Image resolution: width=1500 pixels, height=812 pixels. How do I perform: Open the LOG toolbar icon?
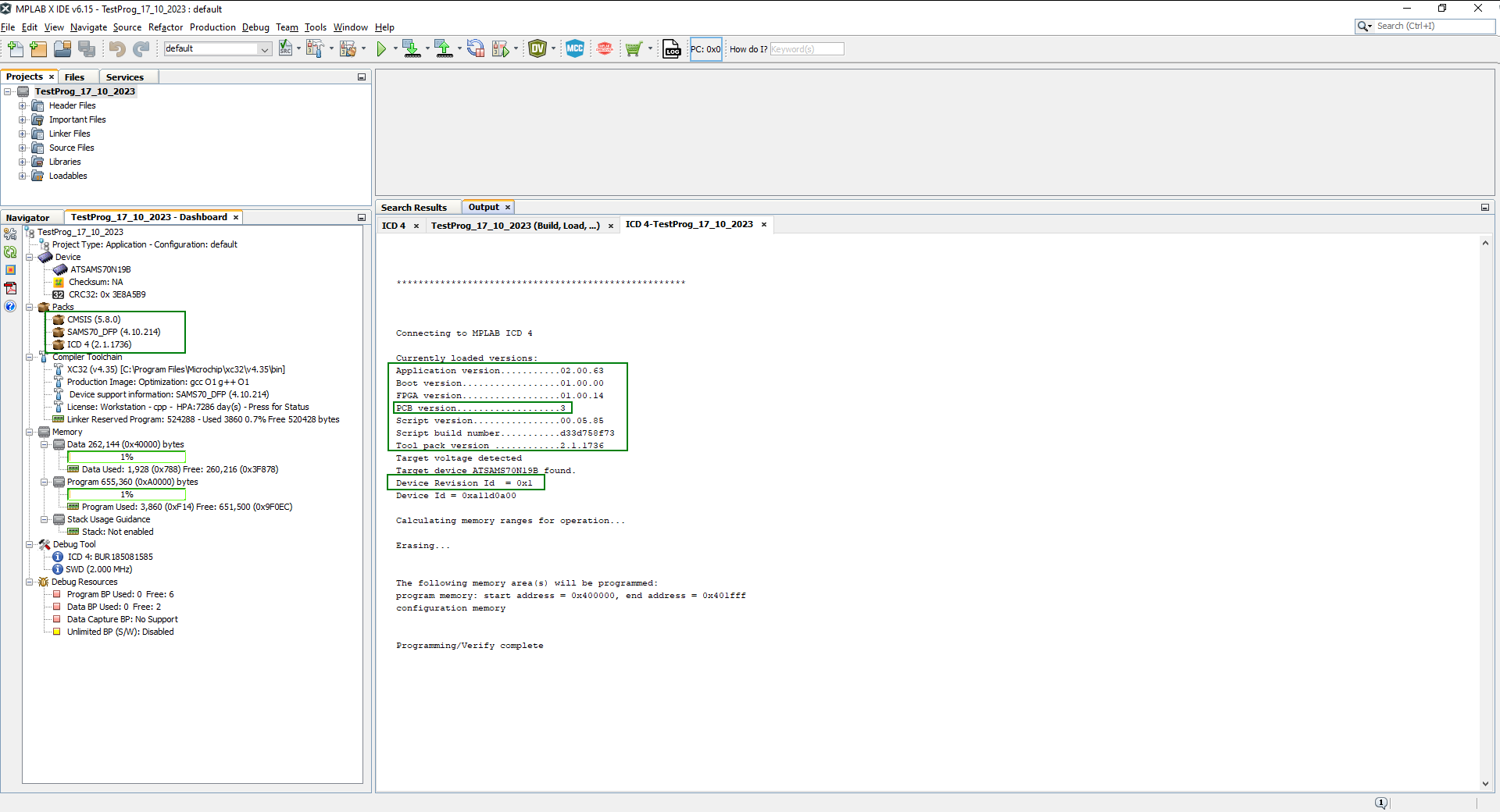tap(672, 49)
